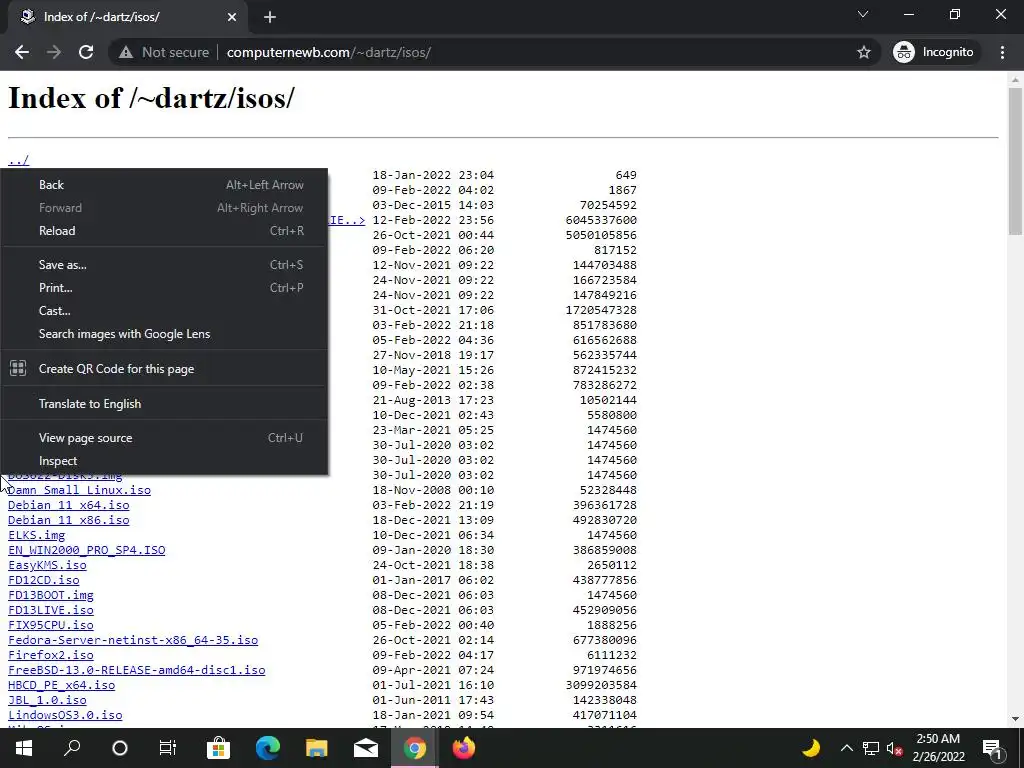
Task: Open Firefox2.iso link
Action: (51, 655)
